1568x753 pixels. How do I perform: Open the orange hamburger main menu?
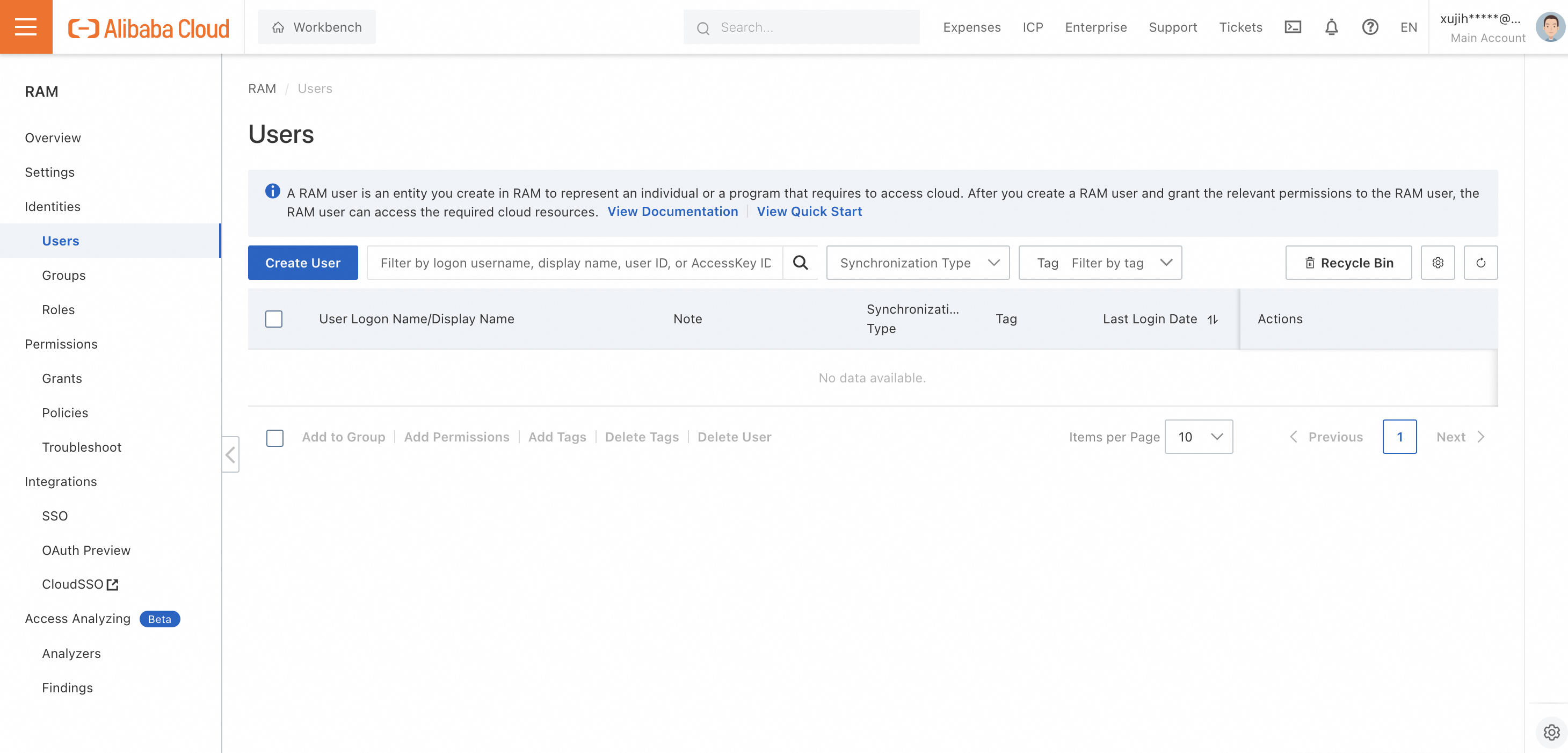click(x=26, y=27)
